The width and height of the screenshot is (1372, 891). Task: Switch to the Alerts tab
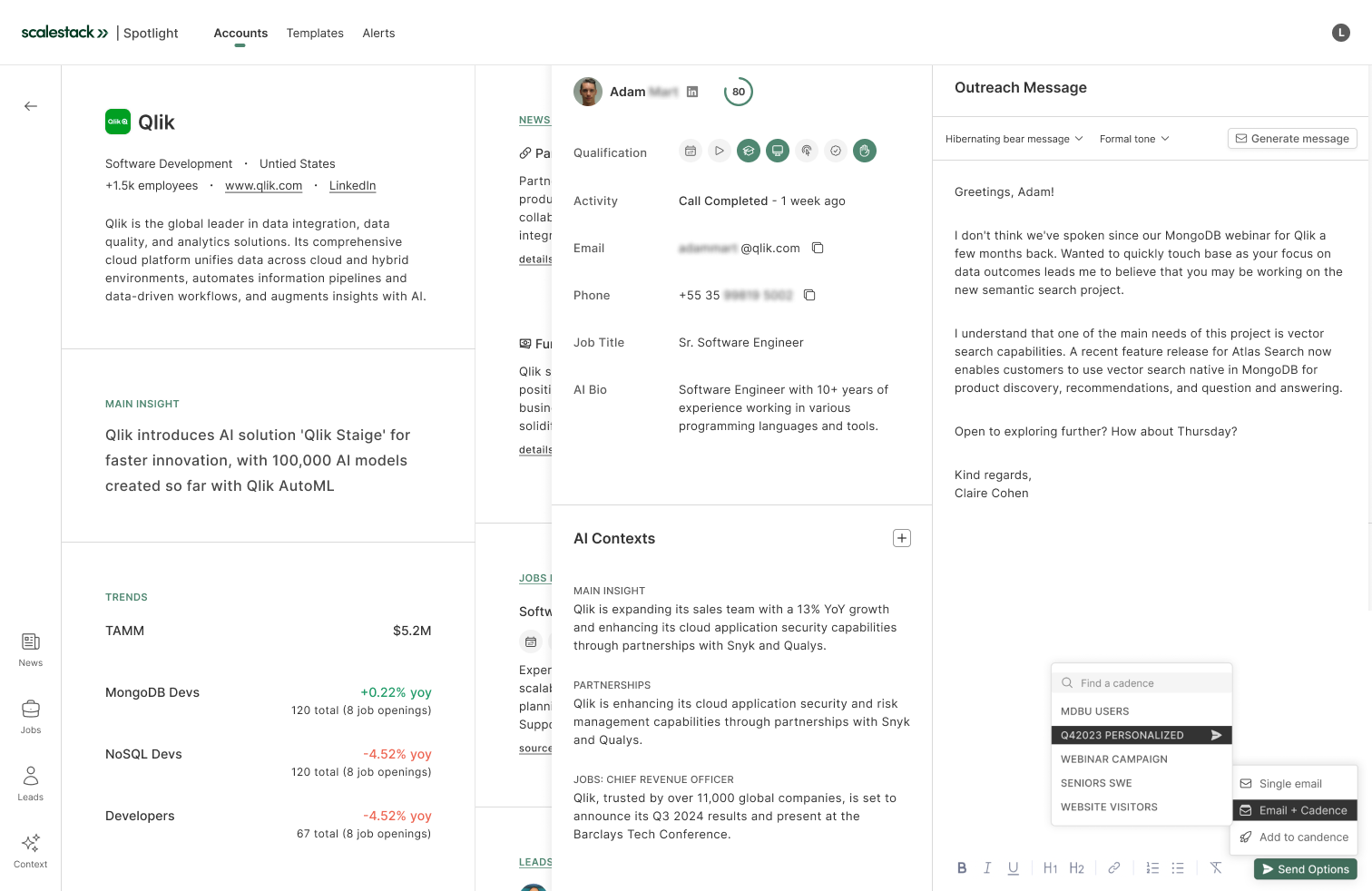(x=378, y=33)
